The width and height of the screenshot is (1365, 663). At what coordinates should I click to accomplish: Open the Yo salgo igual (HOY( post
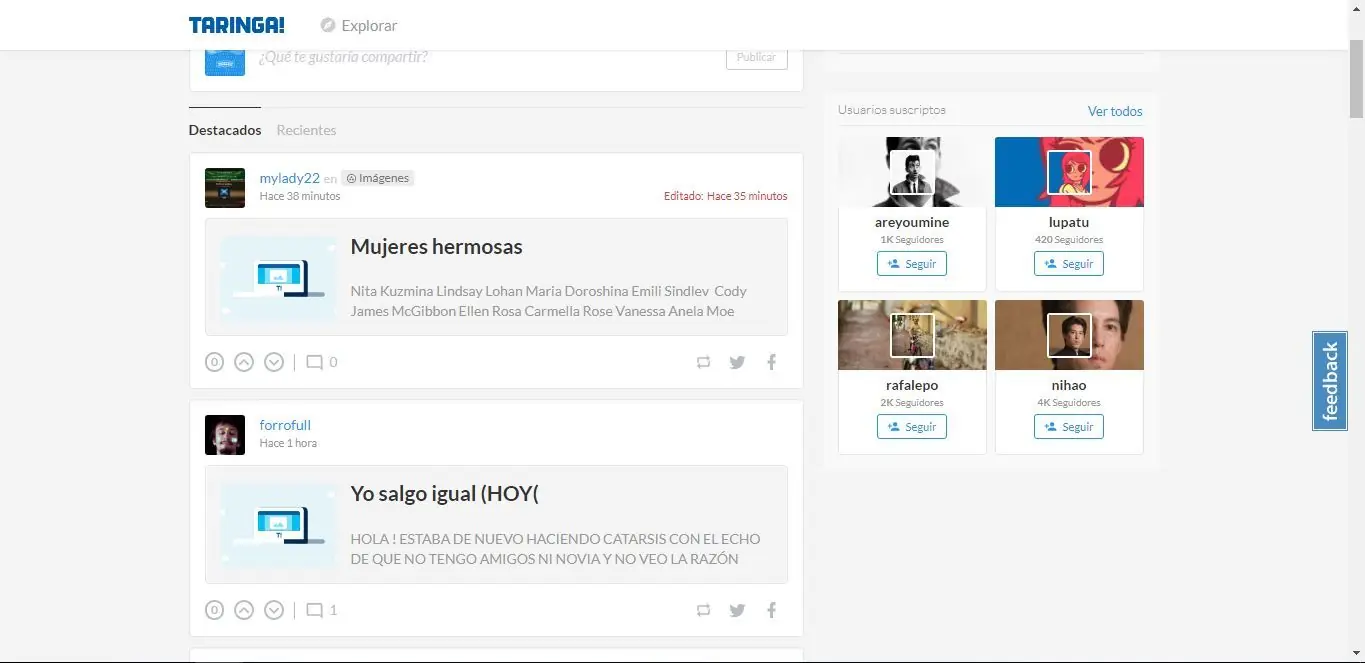coord(444,494)
